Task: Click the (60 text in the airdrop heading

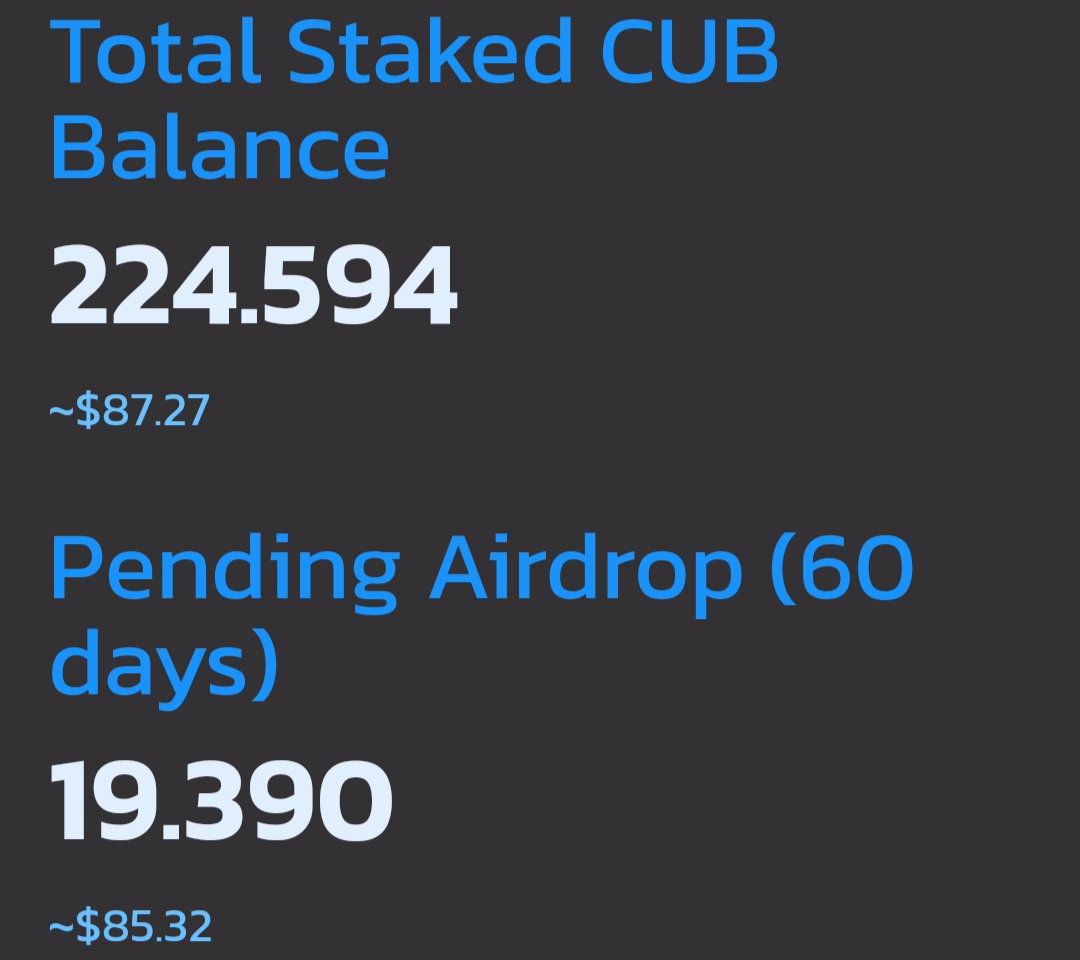Action: pos(841,569)
